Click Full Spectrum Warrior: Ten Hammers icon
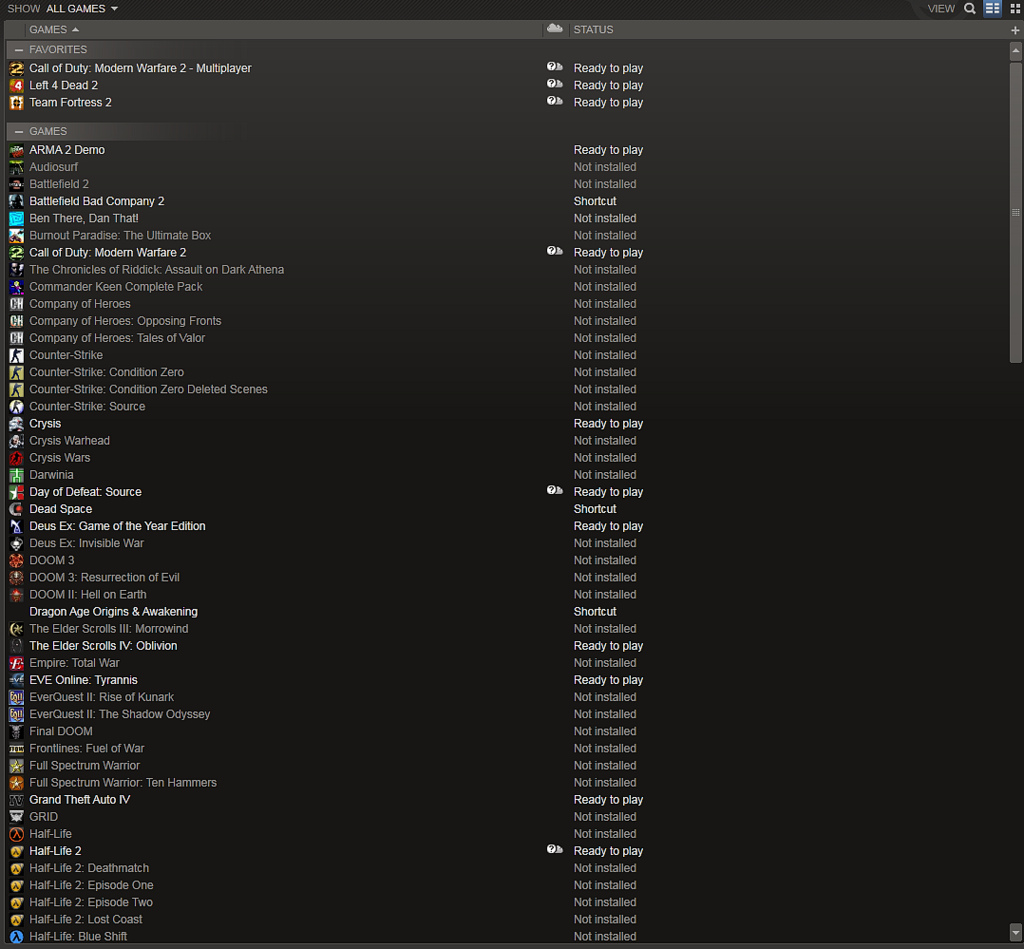The width and height of the screenshot is (1024, 949). tap(16, 782)
